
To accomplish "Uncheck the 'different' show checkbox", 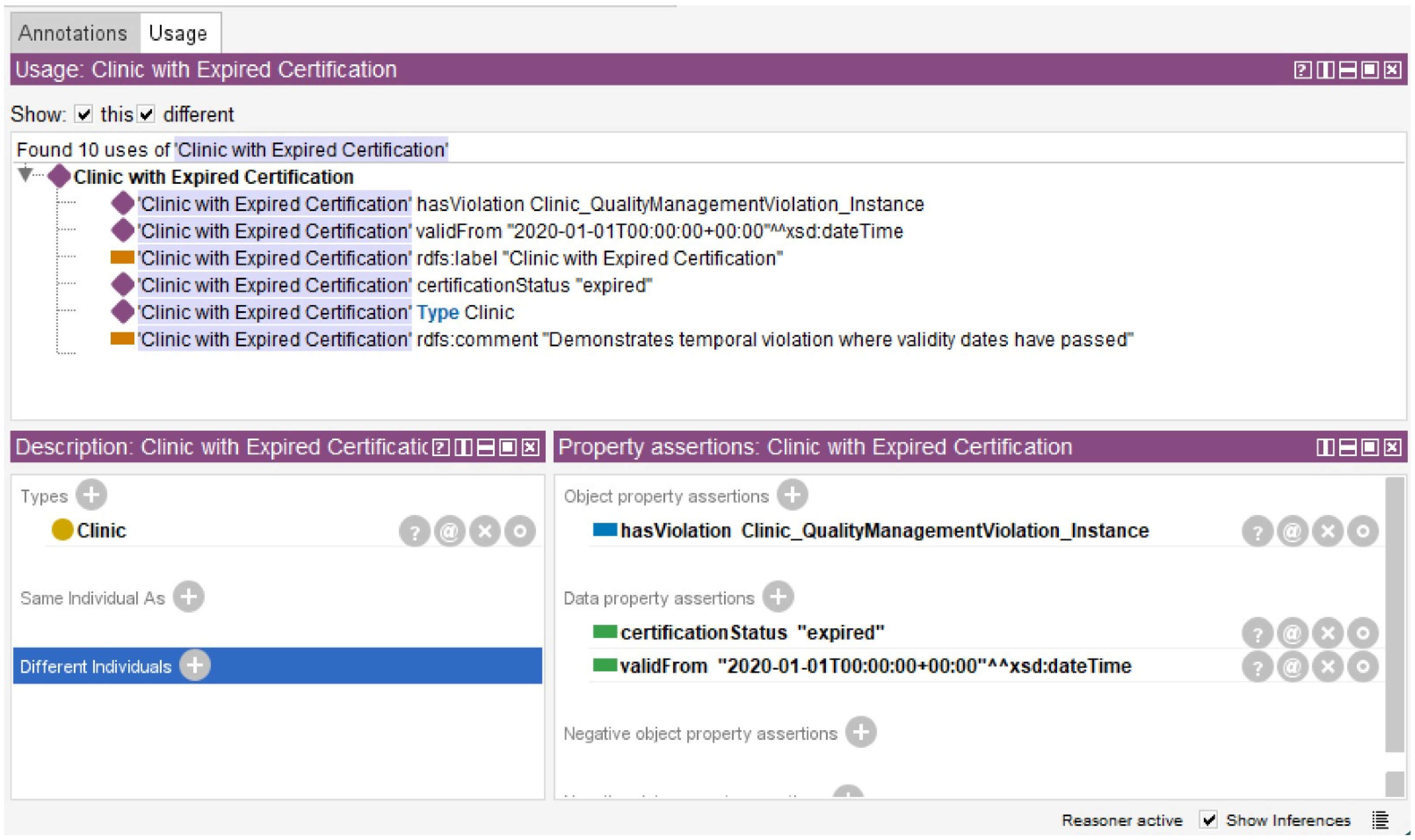I will 146,114.
